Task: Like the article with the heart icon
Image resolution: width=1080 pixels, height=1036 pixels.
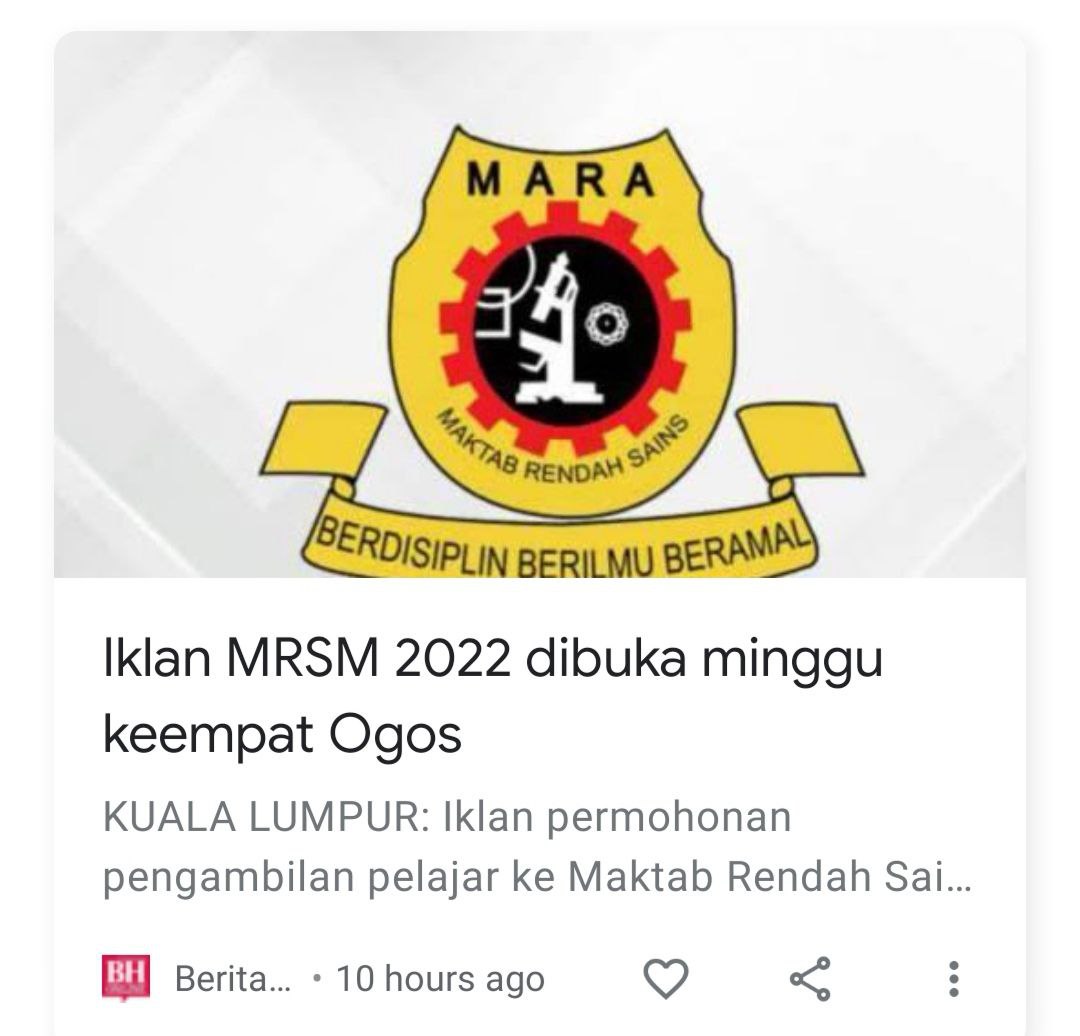Action: (x=665, y=977)
